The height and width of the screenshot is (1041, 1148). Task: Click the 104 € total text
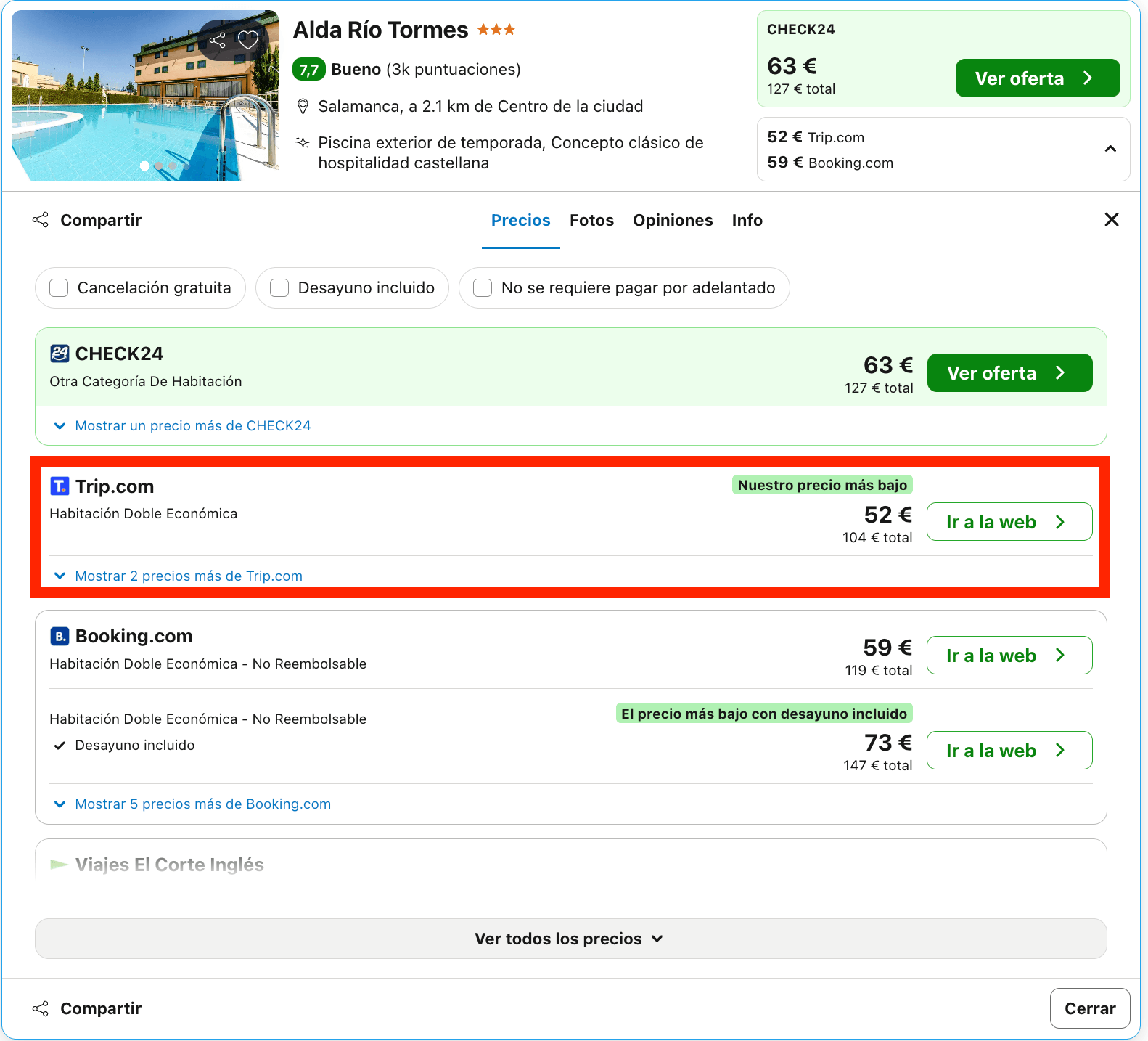(x=877, y=538)
